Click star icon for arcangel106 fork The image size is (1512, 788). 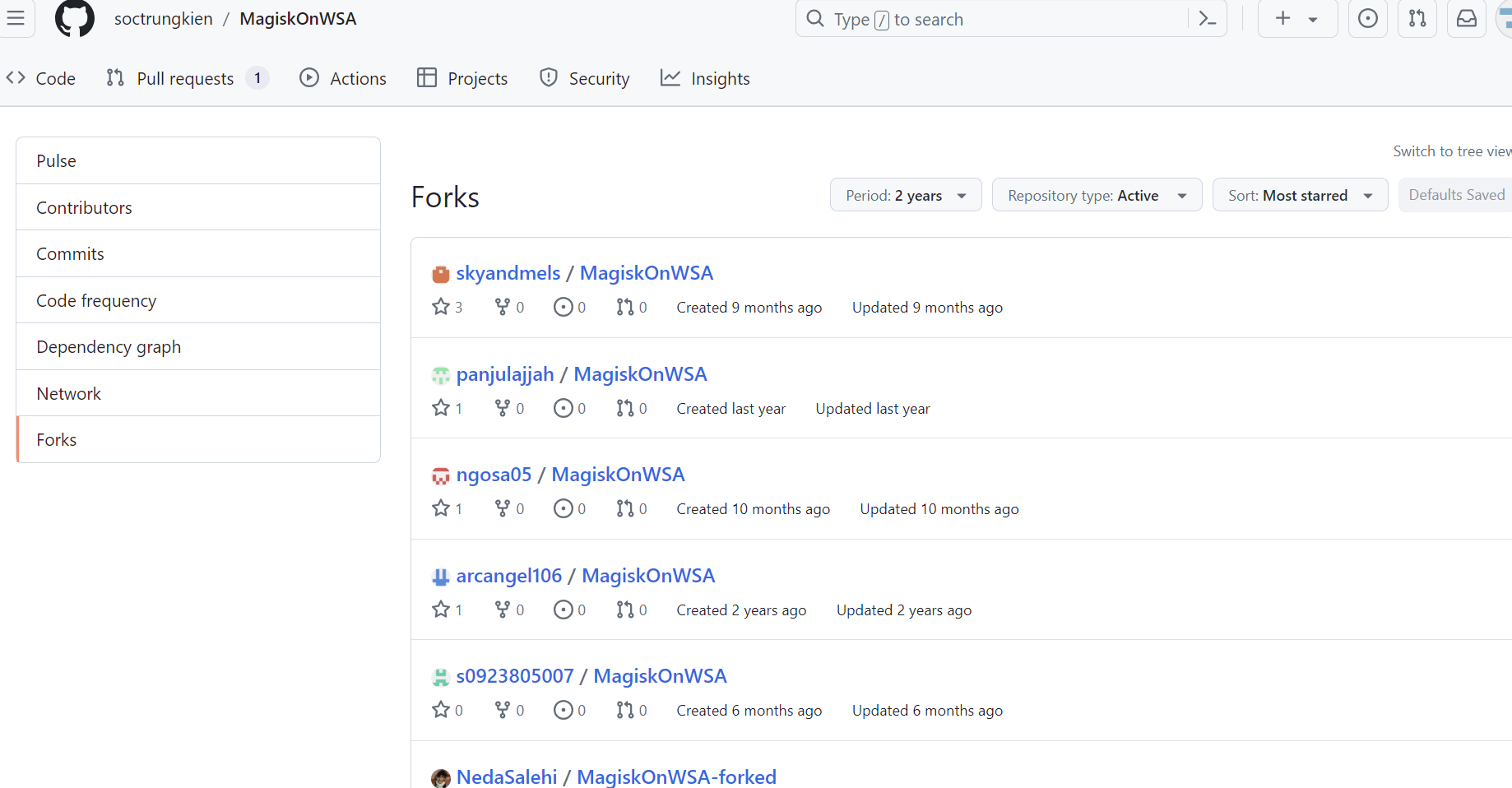(x=441, y=610)
